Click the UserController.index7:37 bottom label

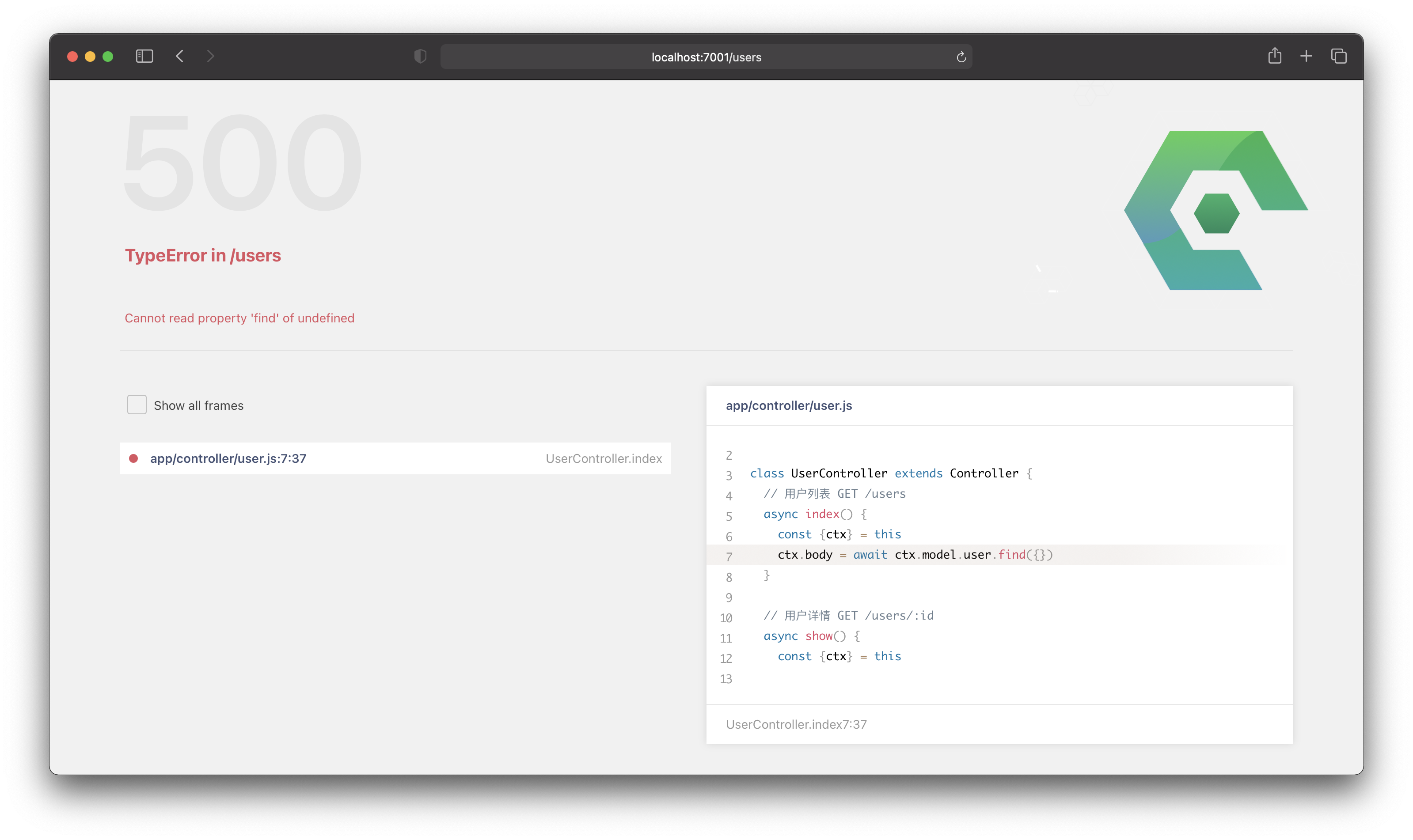(x=796, y=724)
